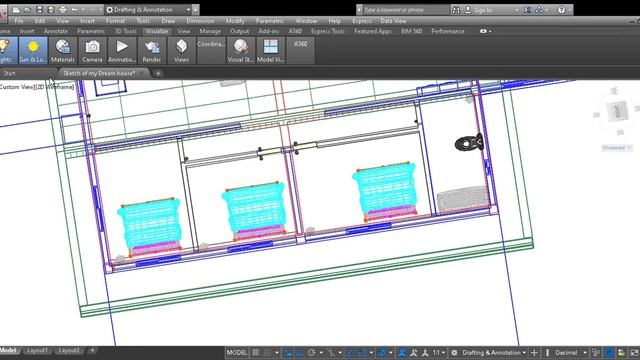Open the Format menu
The height and width of the screenshot is (360, 640).
(x=115, y=21)
